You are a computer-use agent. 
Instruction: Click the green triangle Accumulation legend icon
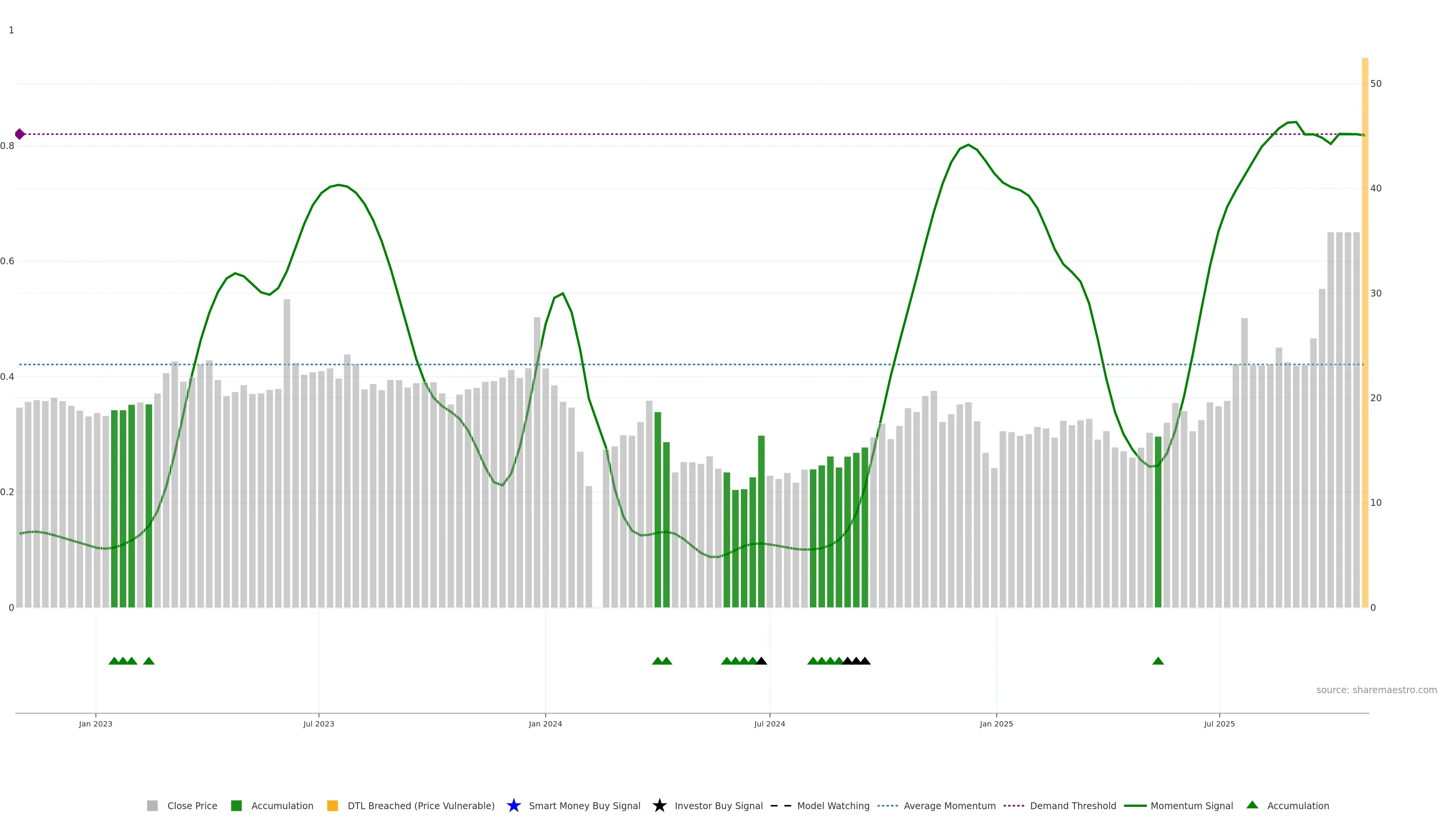(x=1252, y=805)
